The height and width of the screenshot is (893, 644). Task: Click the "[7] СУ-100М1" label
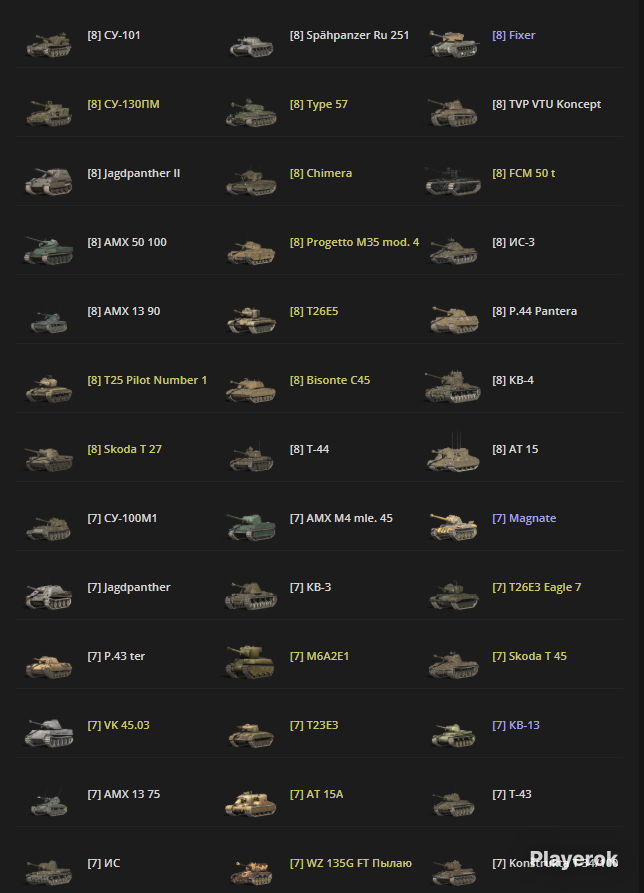(122, 518)
